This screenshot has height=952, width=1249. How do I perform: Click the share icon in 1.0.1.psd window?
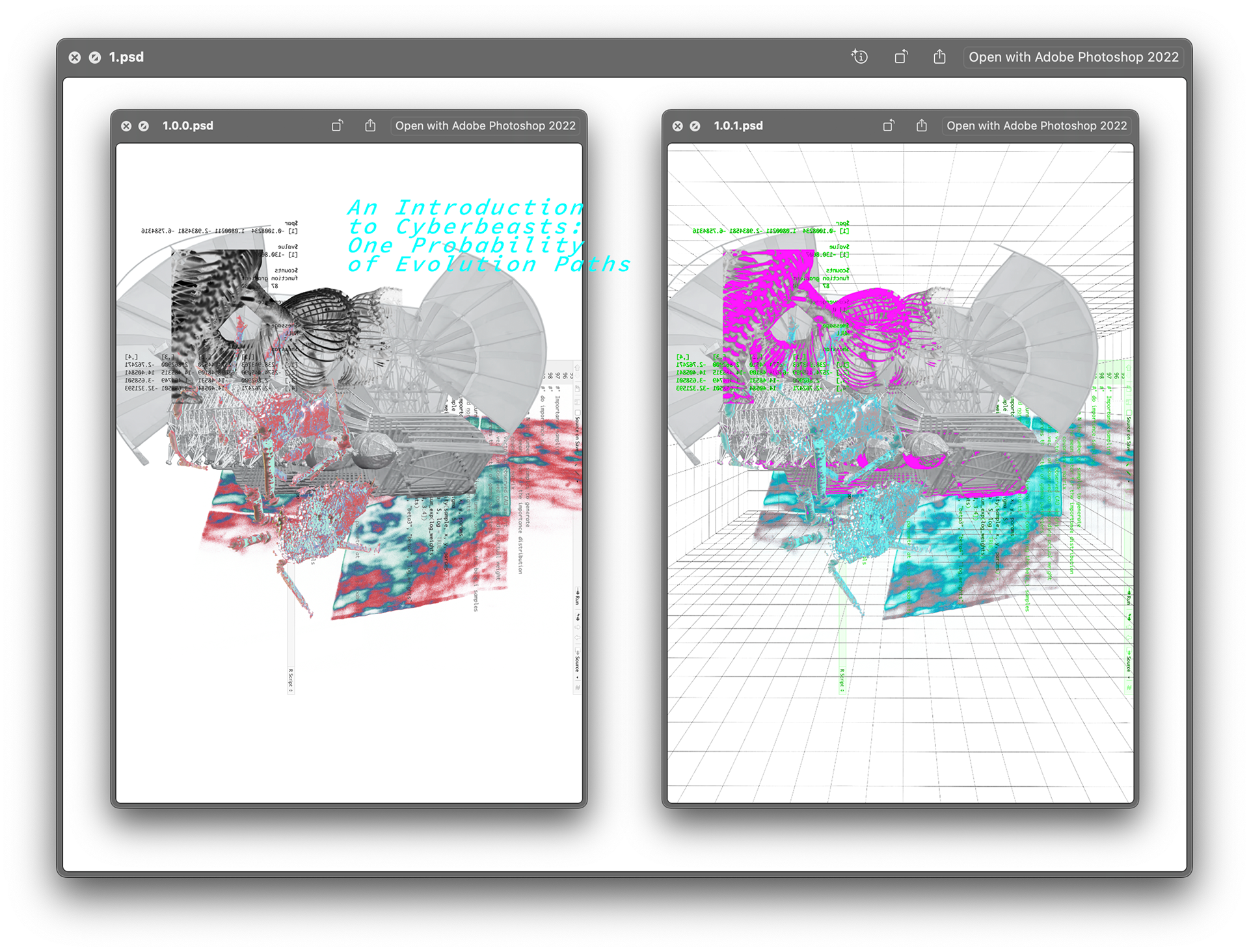pos(922,126)
